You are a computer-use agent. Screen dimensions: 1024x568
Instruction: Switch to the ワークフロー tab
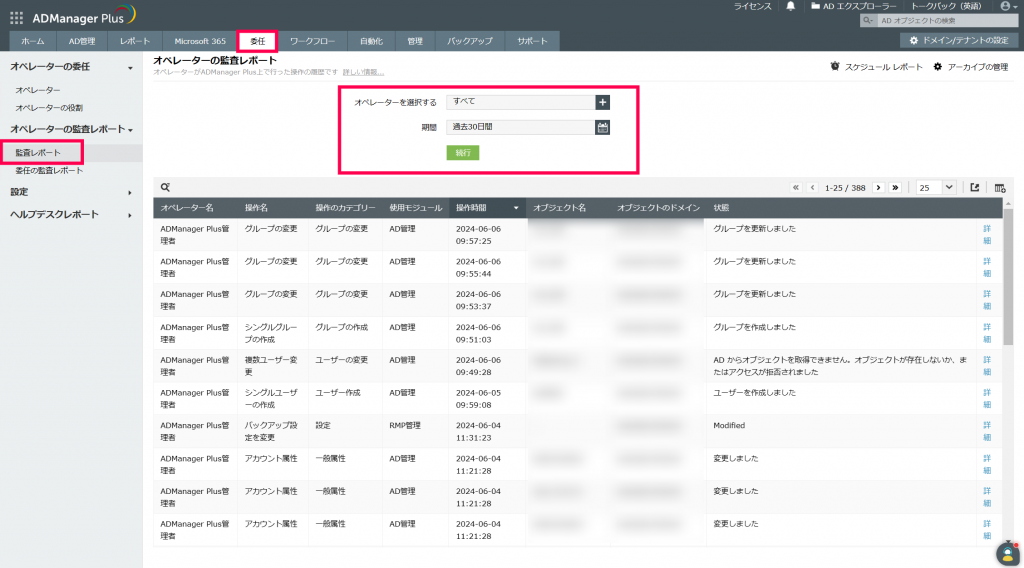[x=312, y=41]
